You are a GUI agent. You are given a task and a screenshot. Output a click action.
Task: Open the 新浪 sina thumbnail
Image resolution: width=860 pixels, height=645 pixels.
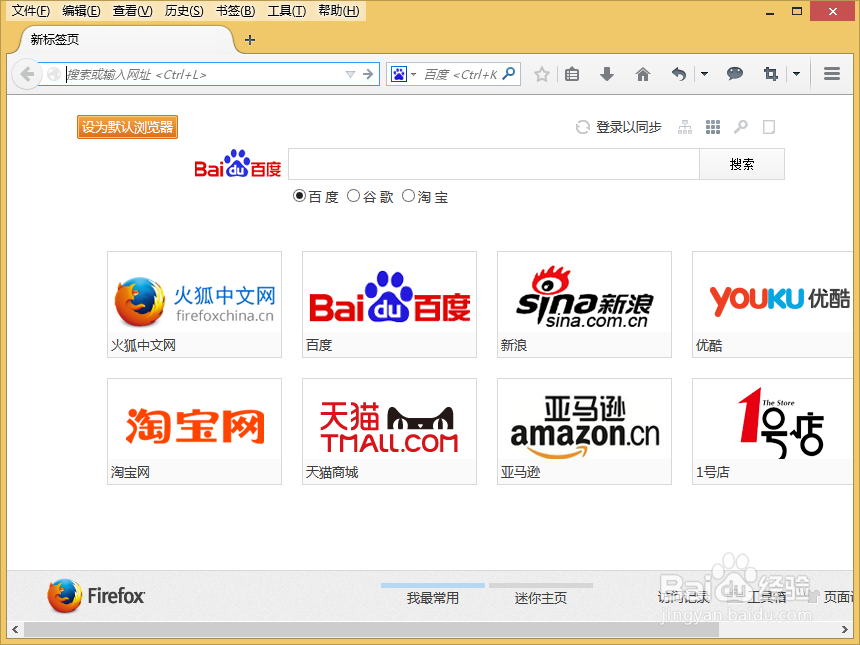pos(584,304)
